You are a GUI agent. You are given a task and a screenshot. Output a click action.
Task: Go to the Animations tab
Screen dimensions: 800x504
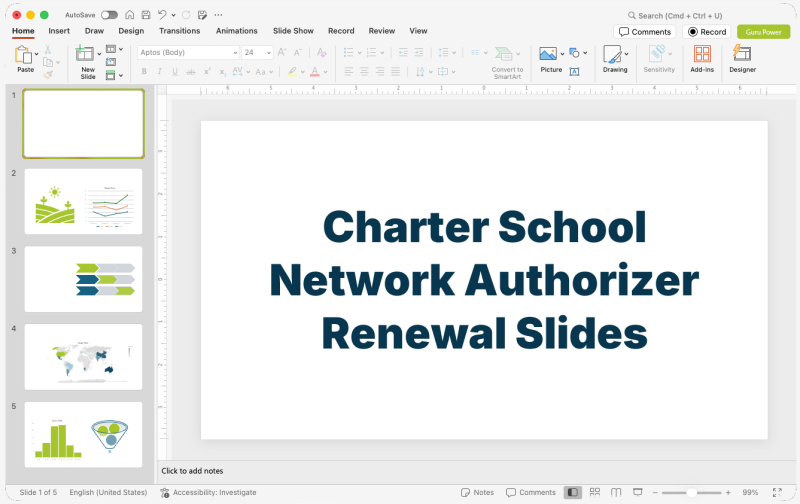[x=237, y=31]
